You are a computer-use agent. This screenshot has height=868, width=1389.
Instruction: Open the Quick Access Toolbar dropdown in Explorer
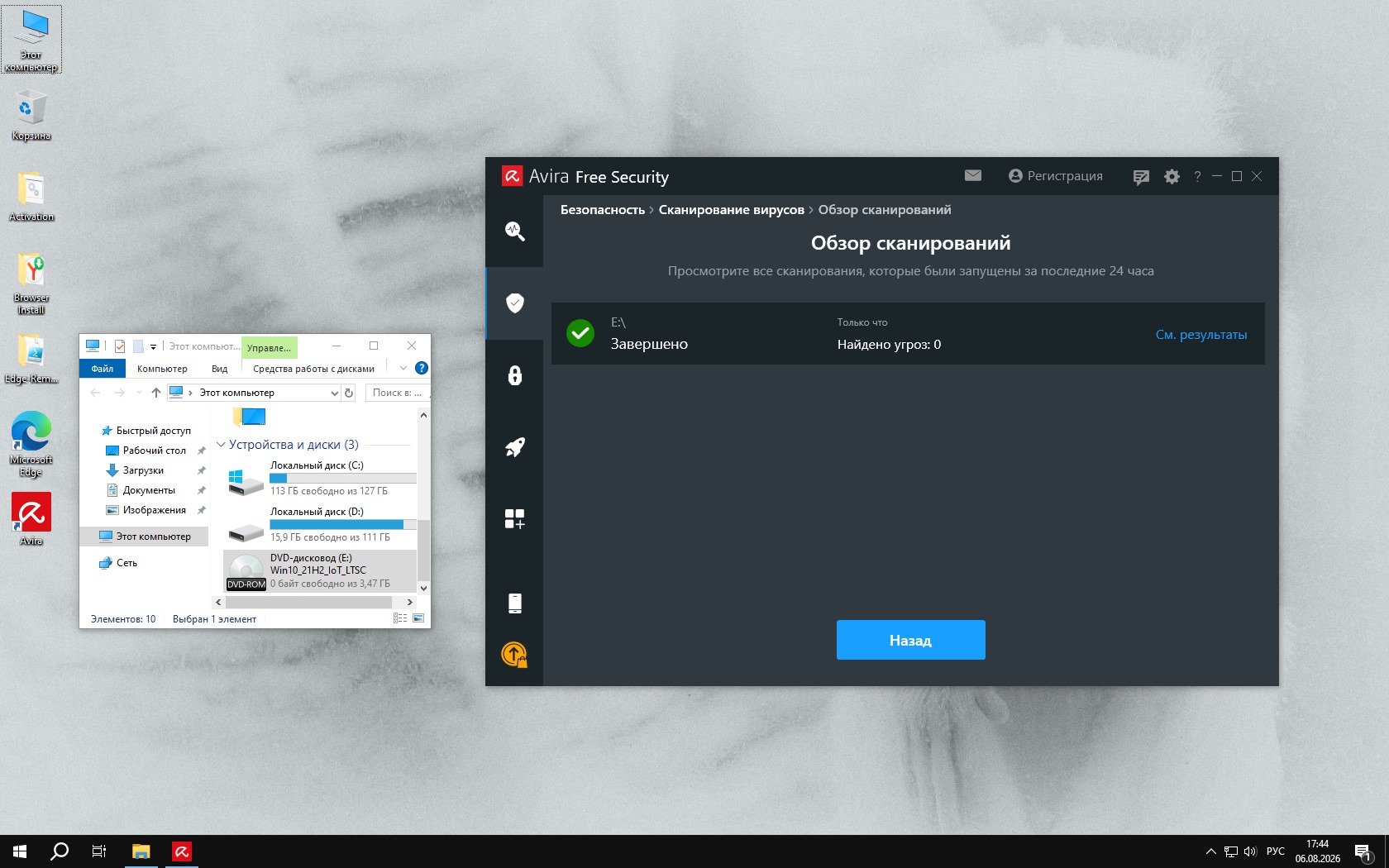[x=153, y=346]
